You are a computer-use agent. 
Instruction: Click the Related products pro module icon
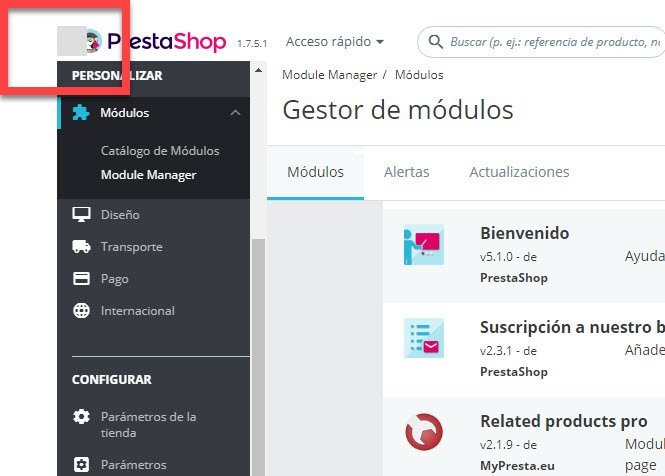(424, 432)
